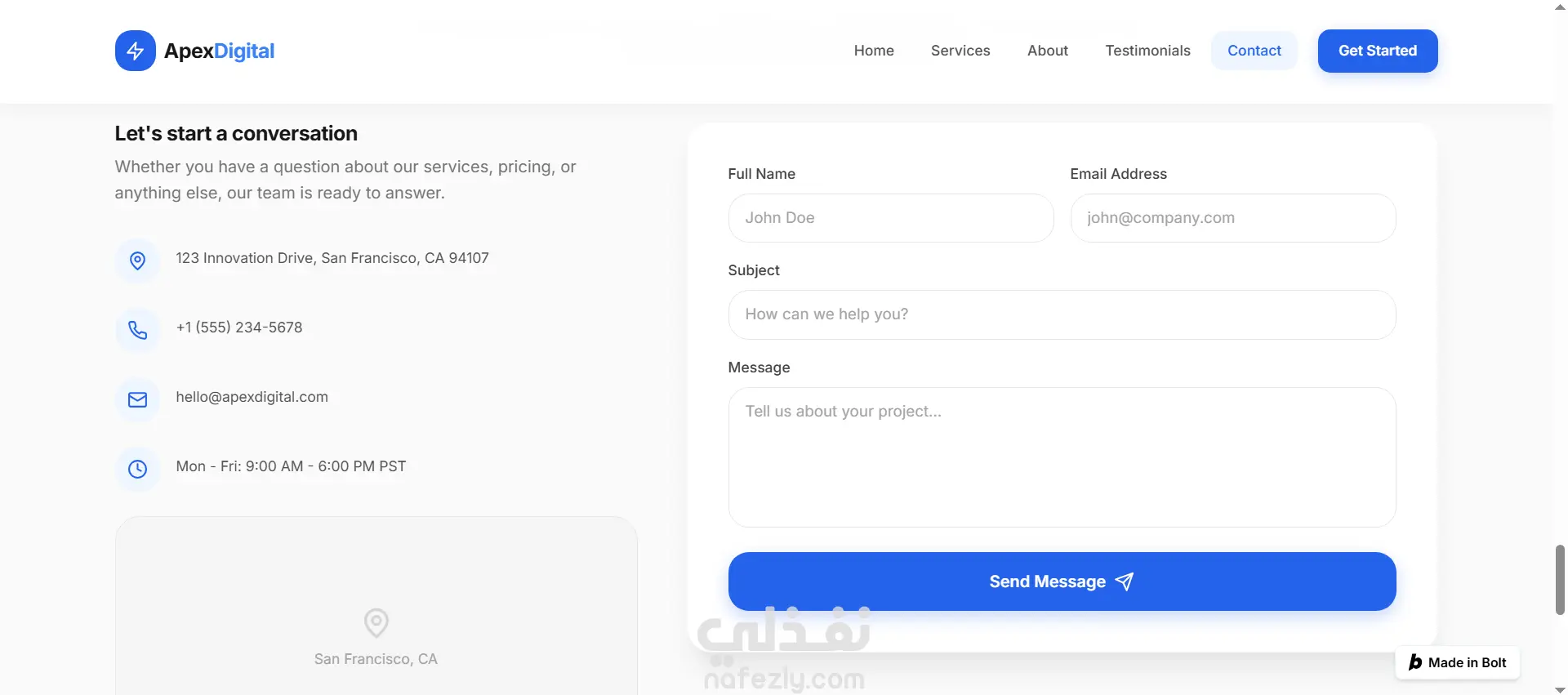Select the Contact navigation tab

[1254, 51]
